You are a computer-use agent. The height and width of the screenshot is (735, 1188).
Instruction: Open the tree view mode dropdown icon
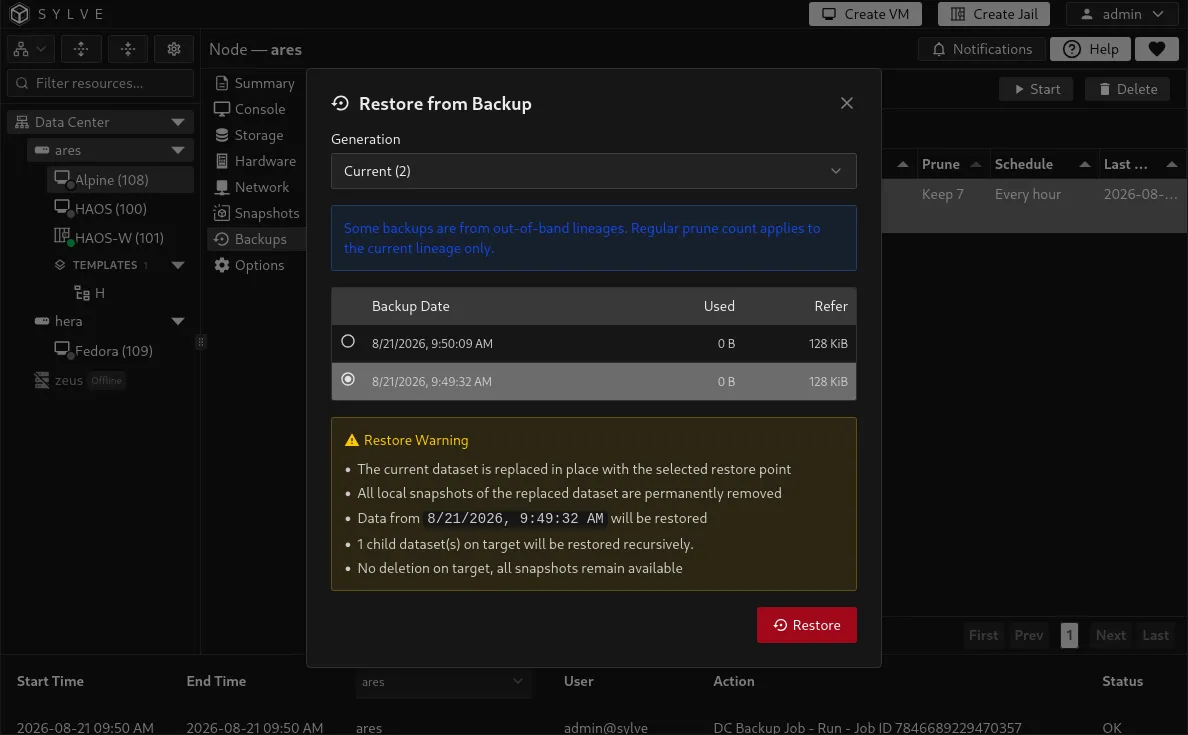[30, 49]
